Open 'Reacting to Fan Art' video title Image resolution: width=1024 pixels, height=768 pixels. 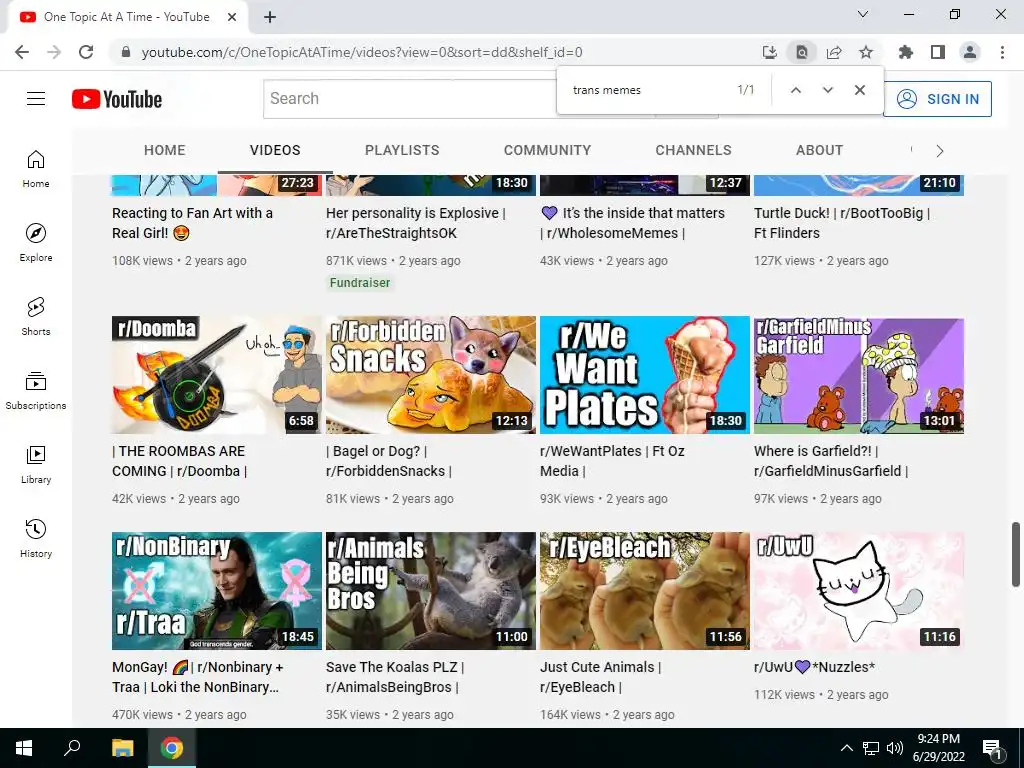pos(193,223)
